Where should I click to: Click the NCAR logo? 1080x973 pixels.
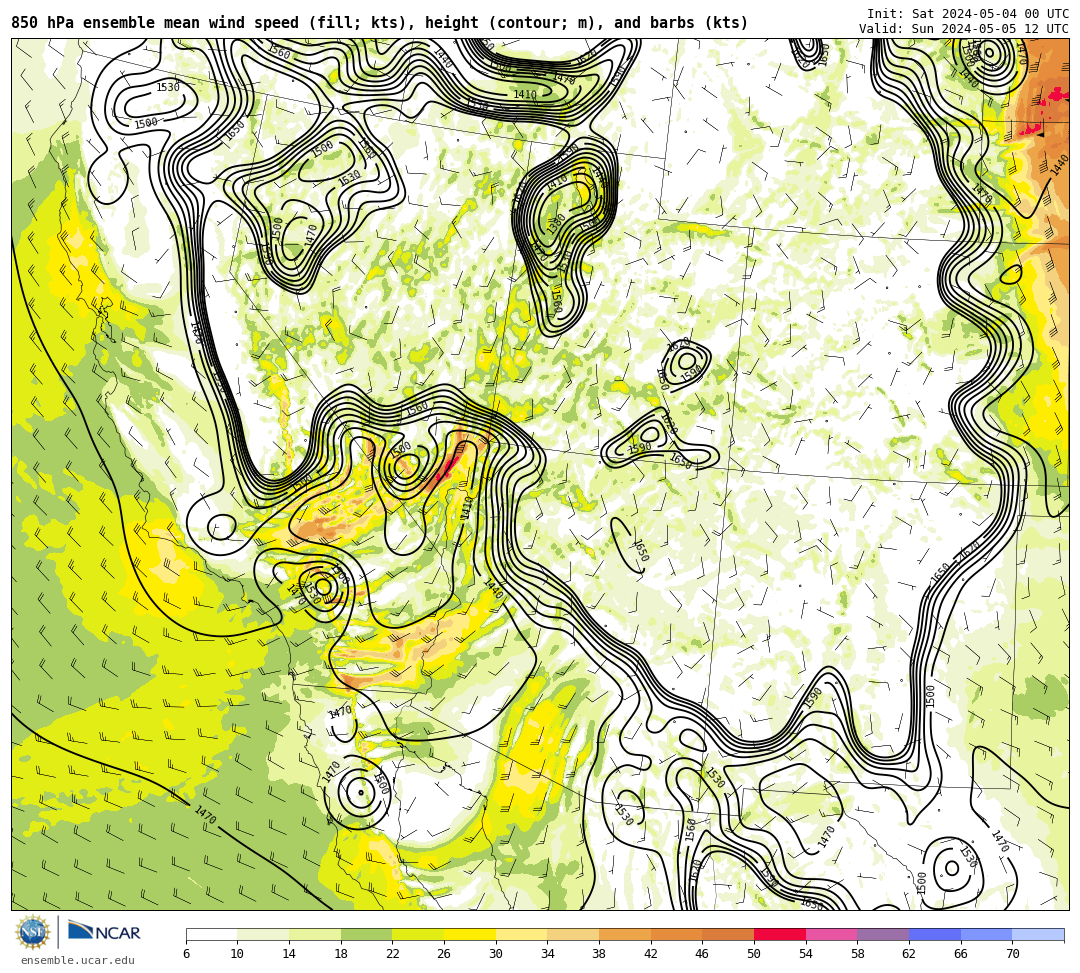104,932
